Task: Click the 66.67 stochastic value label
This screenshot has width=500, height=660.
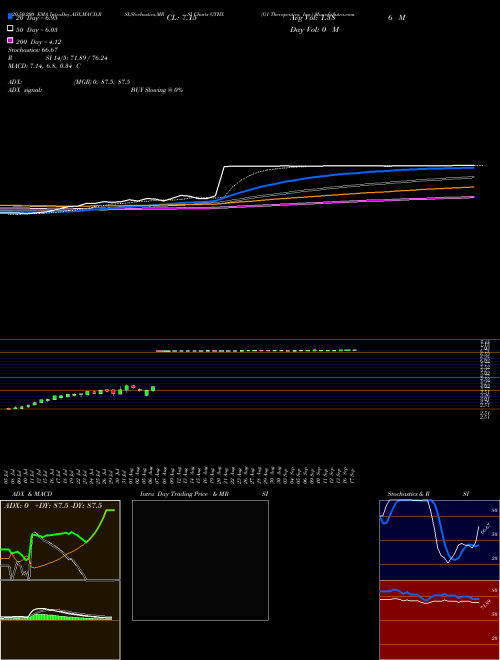Action: [x=485, y=528]
